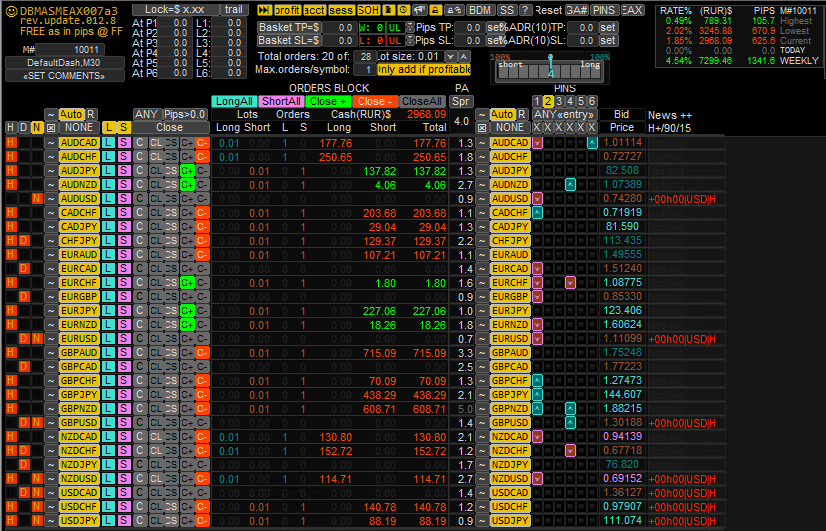Click the chess pawn icon in top toolbar
This screenshot has height=531, width=826.
[x=389, y=10]
